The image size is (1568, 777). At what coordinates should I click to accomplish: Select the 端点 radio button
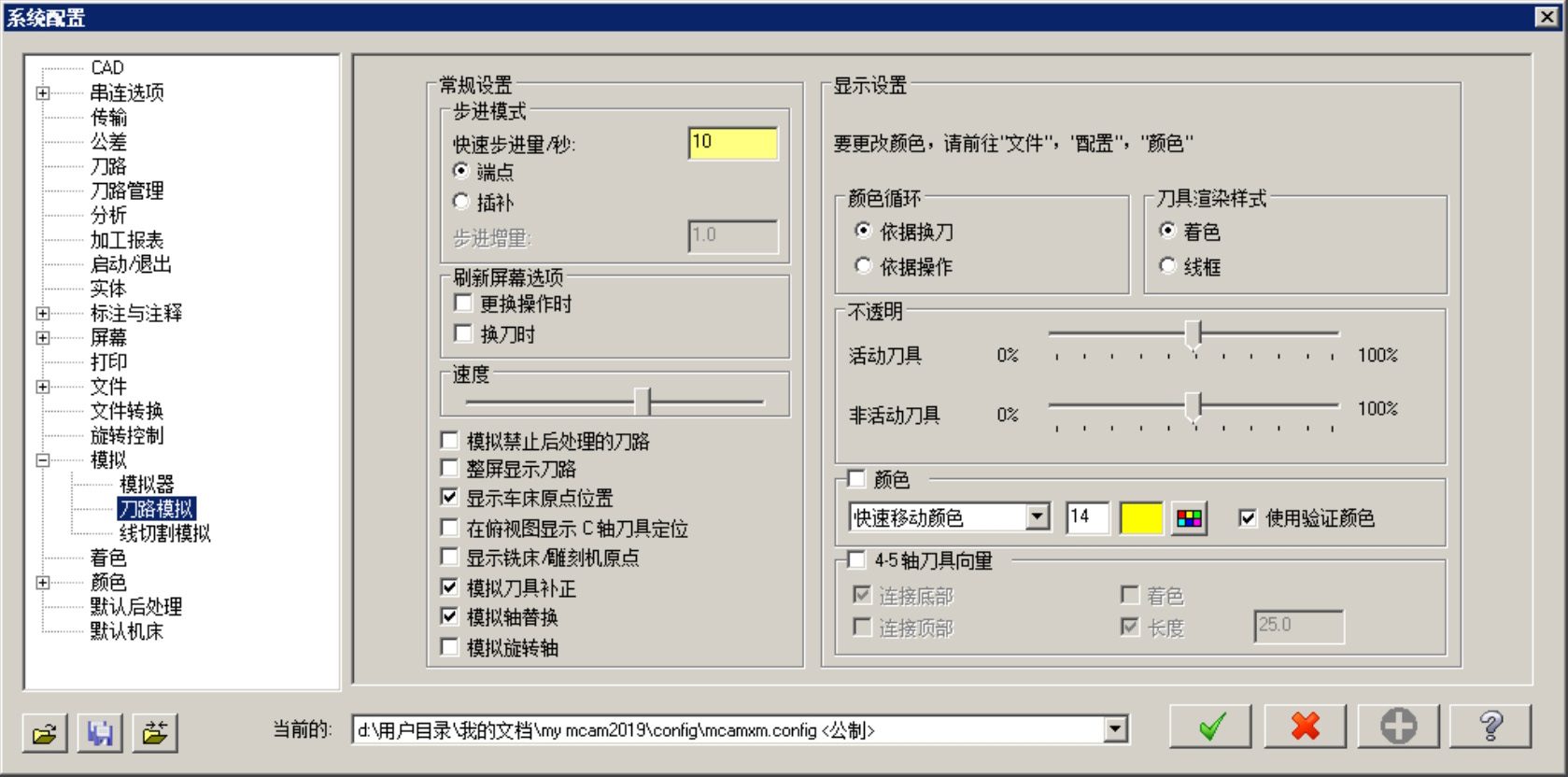460,171
